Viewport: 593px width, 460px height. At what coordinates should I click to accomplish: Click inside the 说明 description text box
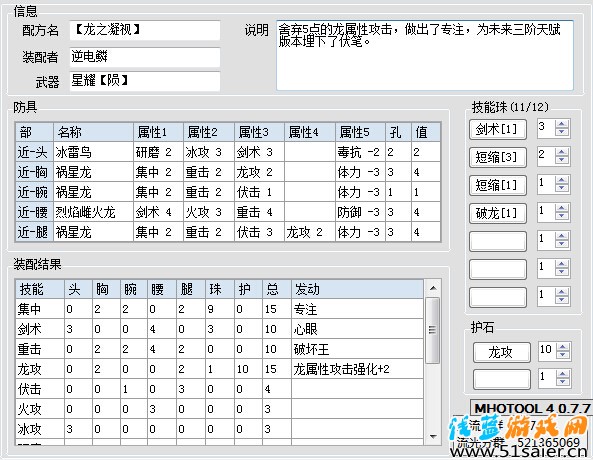(x=425, y=55)
